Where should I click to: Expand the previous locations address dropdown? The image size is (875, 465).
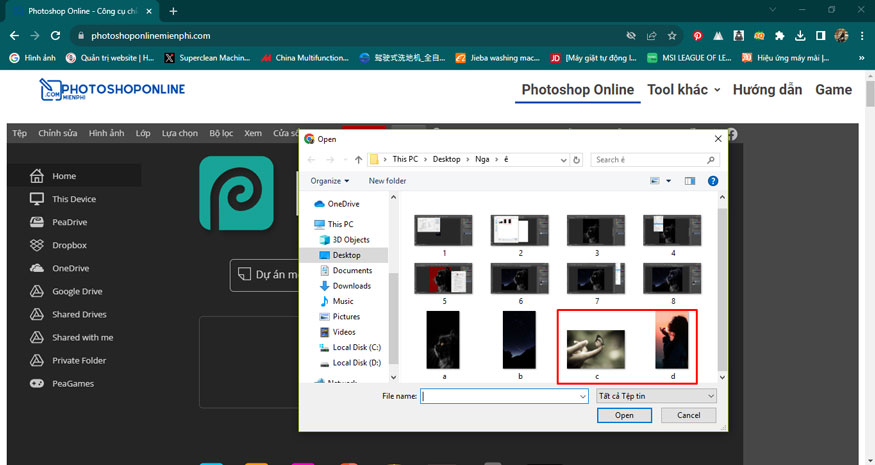pyautogui.click(x=563, y=160)
